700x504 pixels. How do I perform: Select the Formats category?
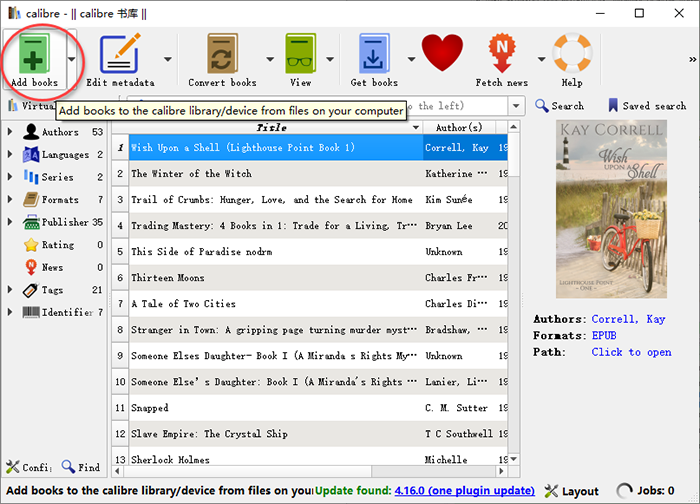point(60,200)
